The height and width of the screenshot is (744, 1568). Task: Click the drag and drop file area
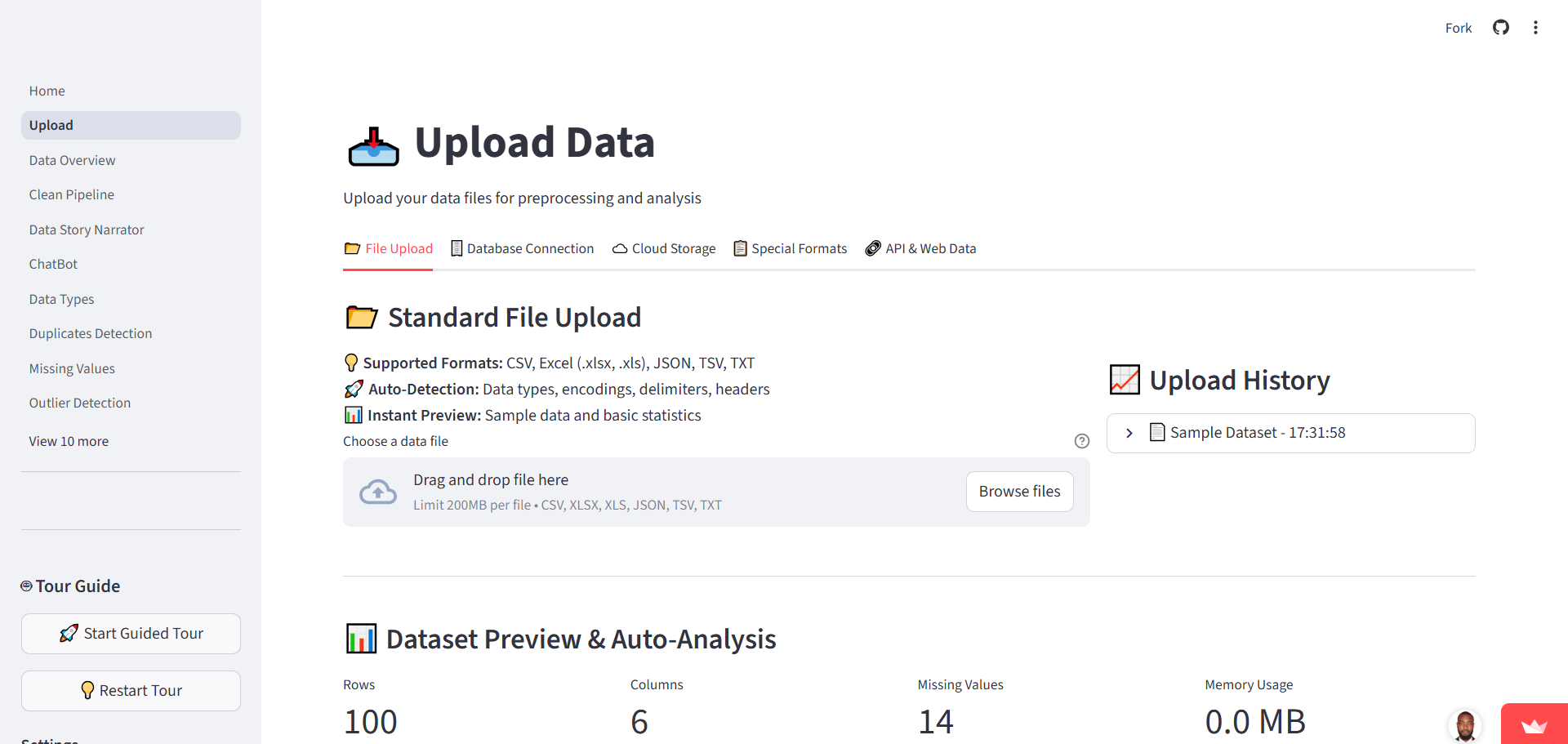point(653,492)
